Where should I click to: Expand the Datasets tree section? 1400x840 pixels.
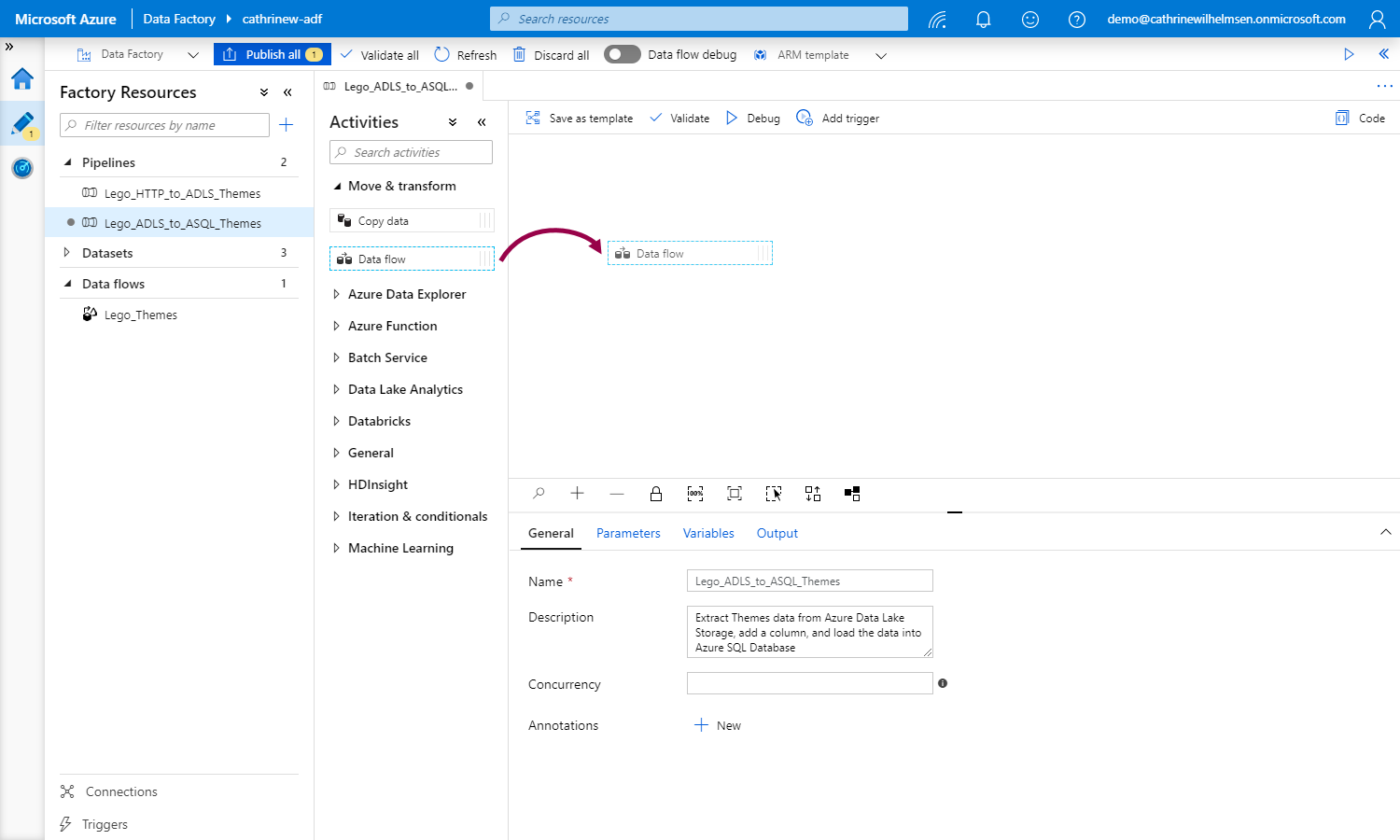pos(67,253)
